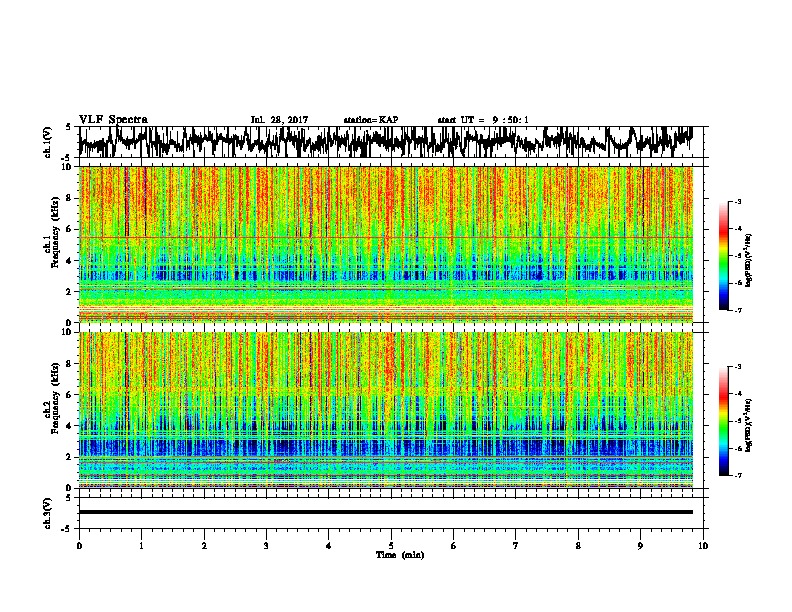Click the "start UT = 9 :50: 1" text
The height and width of the screenshot is (612, 792).
483,120
